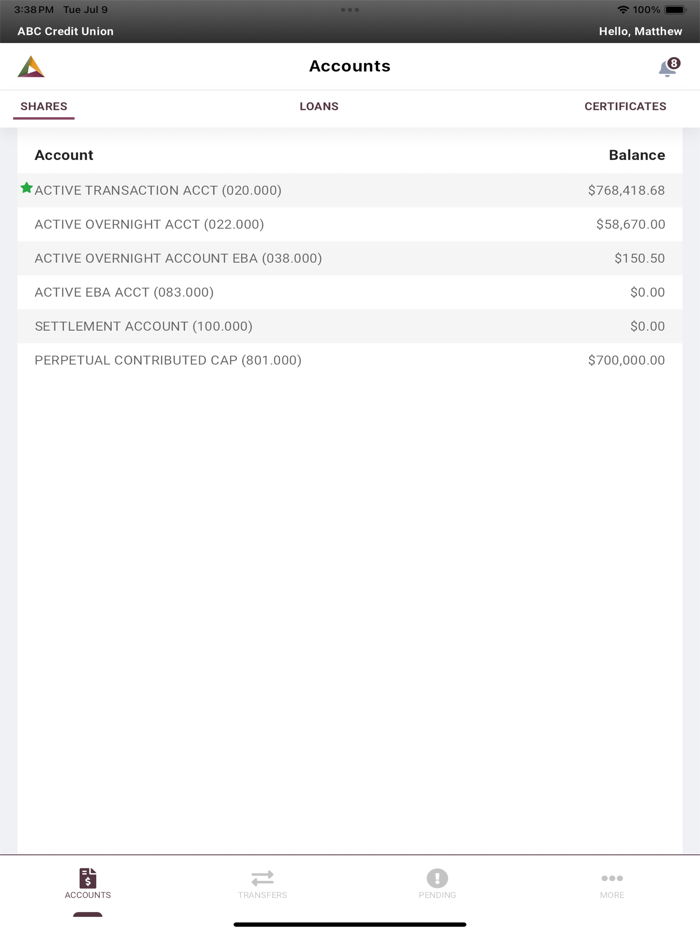700x933 pixels.
Task: Select the SHARES tab label
Action: (43, 106)
